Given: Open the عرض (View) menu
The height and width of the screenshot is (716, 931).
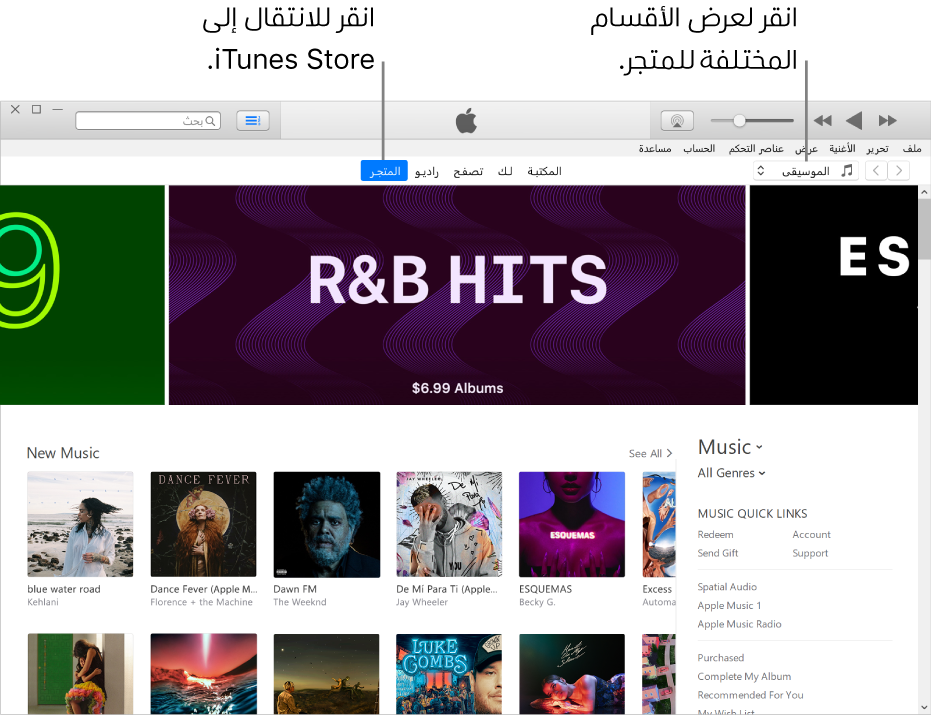Looking at the screenshot, I should [807, 148].
